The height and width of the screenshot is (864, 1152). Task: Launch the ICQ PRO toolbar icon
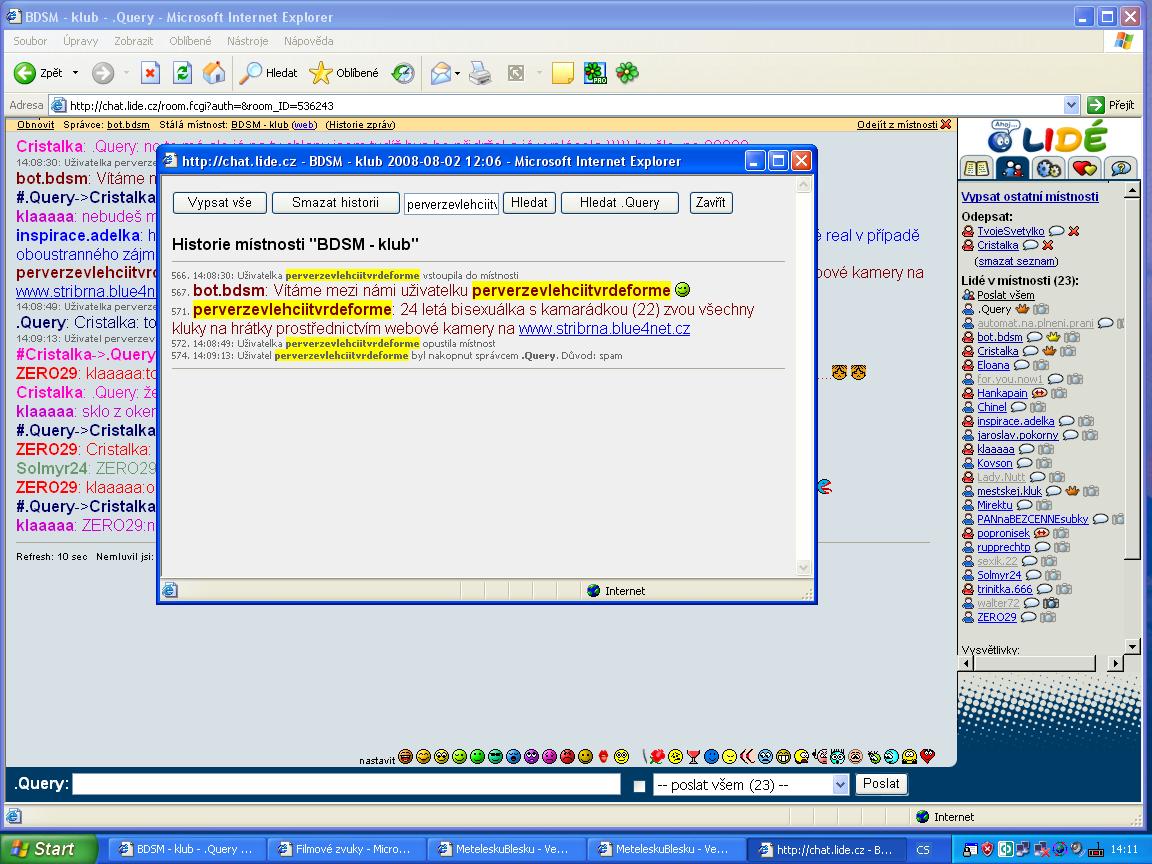pyautogui.click(x=594, y=73)
